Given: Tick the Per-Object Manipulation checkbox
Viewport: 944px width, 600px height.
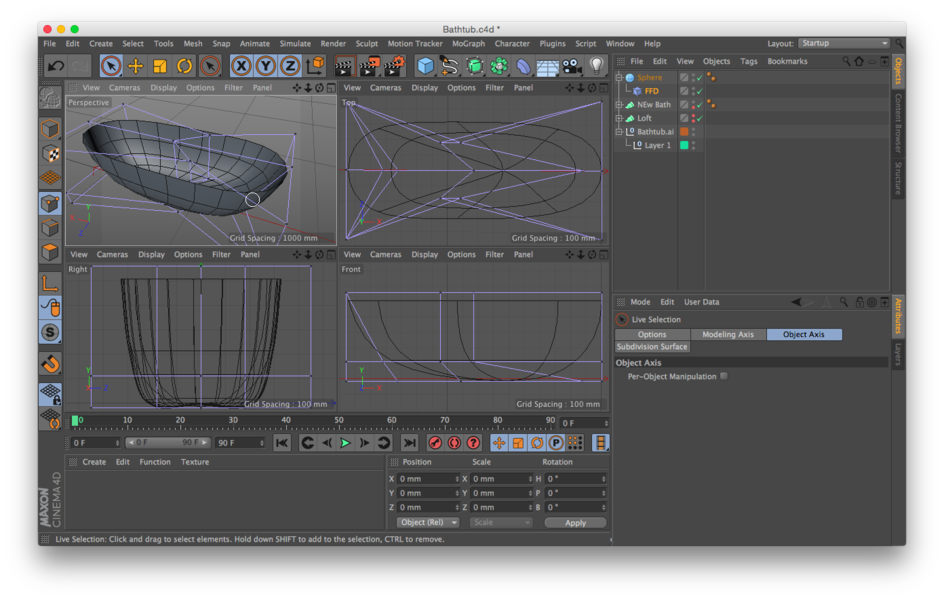Looking at the screenshot, I should pos(724,376).
